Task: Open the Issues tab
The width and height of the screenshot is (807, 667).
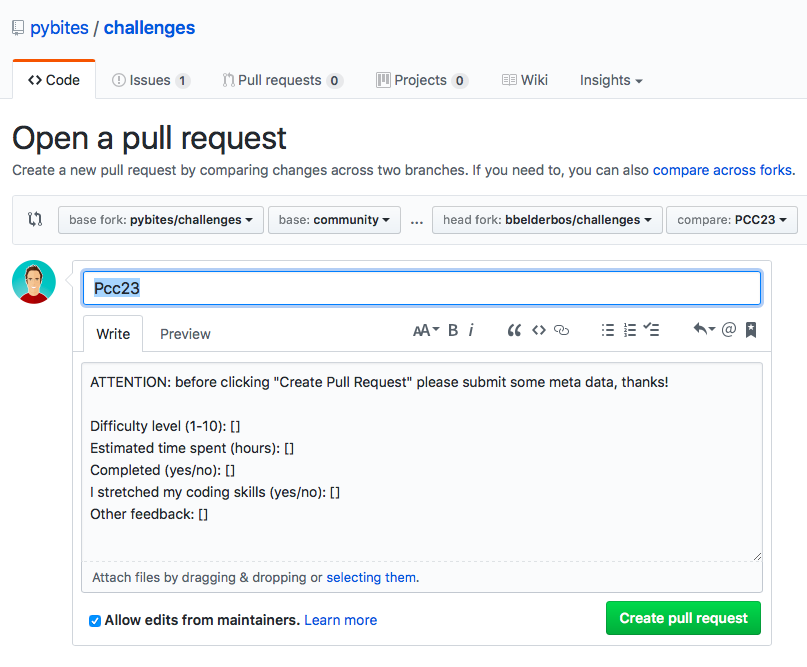Action: click(x=150, y=80)
